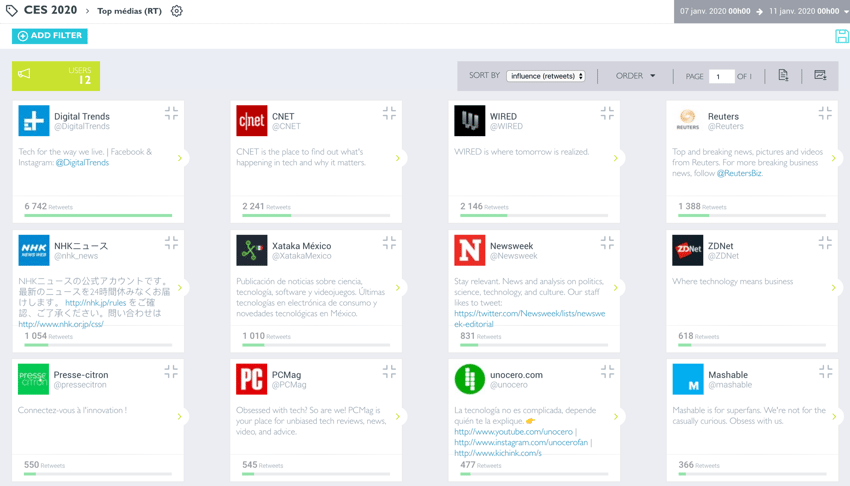
Task: Click the image export icon in toolbar
Action: coord(820,76)
